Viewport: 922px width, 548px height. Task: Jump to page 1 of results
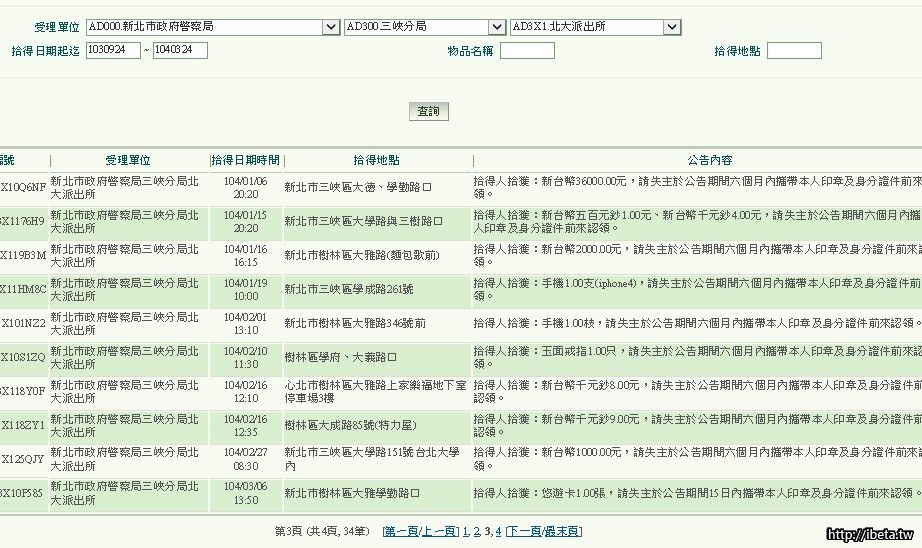pyautogui.click(x=465, y=531)
